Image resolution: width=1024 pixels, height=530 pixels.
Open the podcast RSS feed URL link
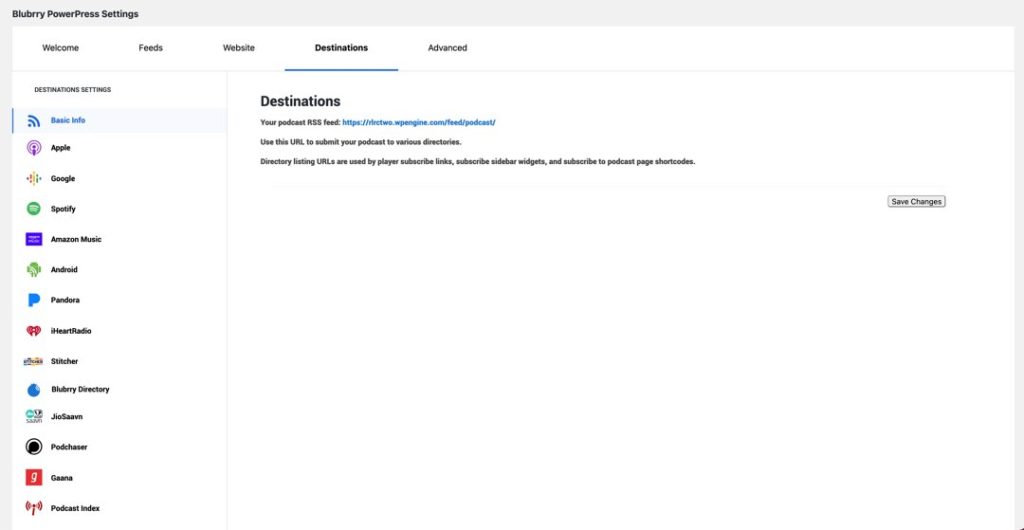click(419, 122)
